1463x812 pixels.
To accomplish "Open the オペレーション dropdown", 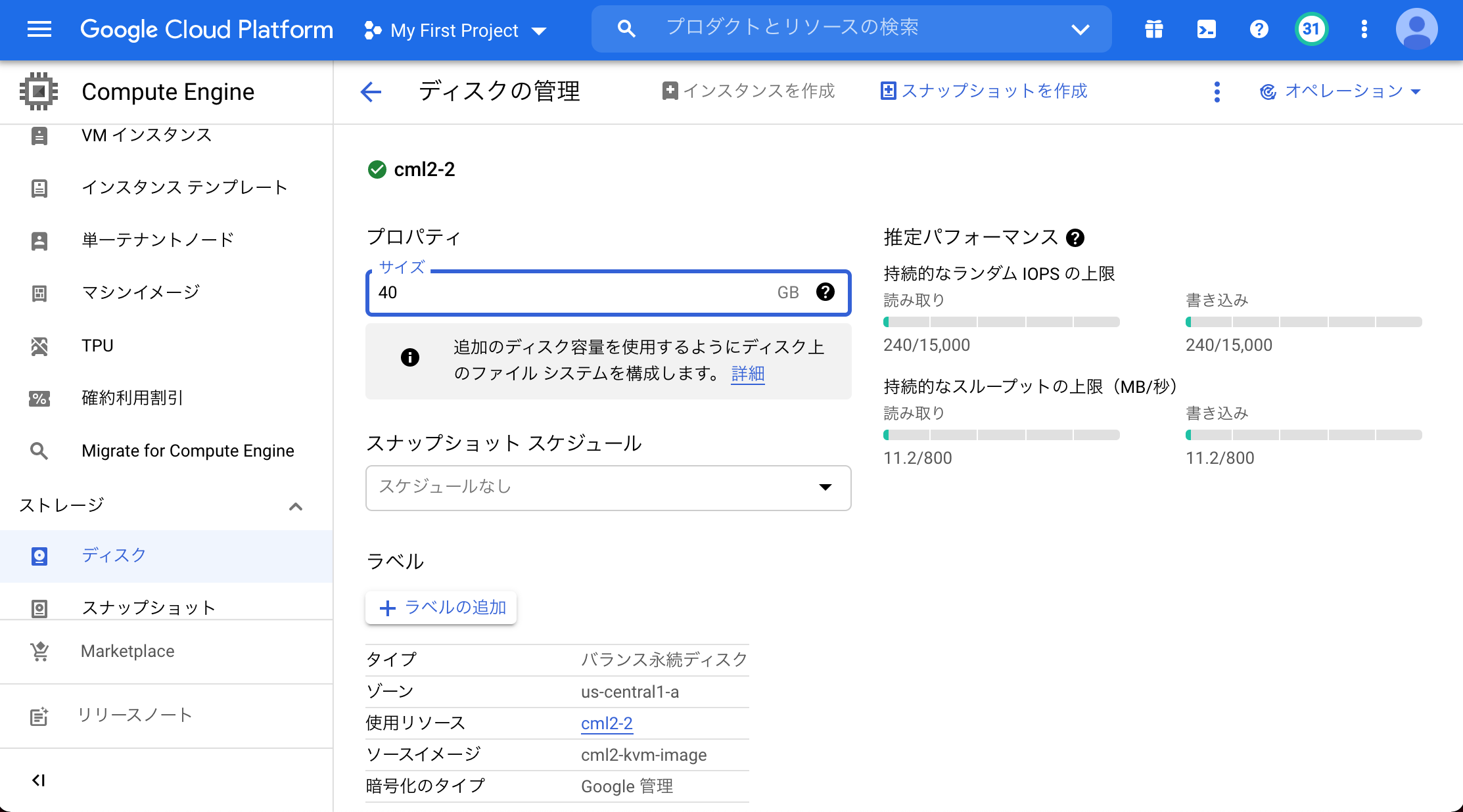I will pos(1339,91).
